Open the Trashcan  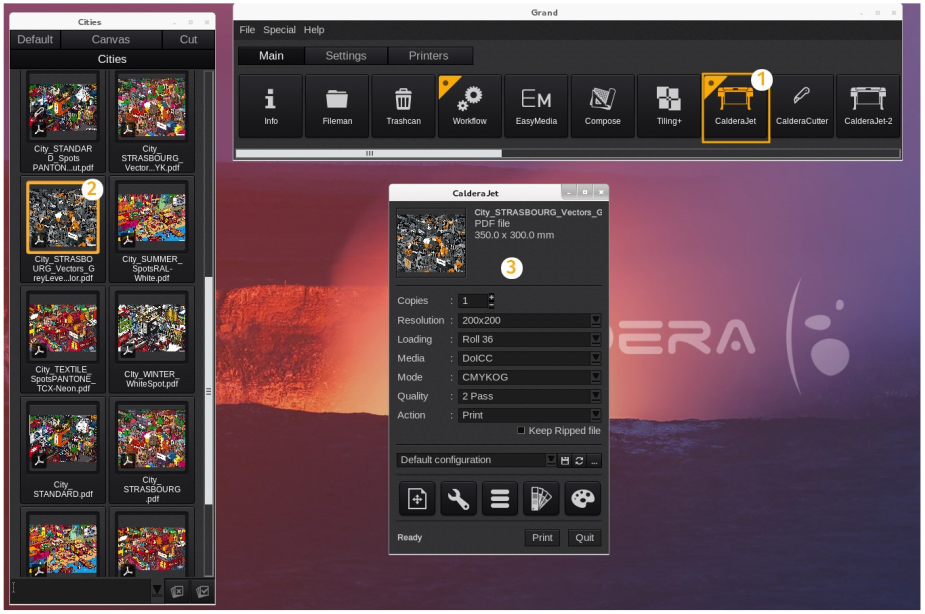tap(403, 106)
